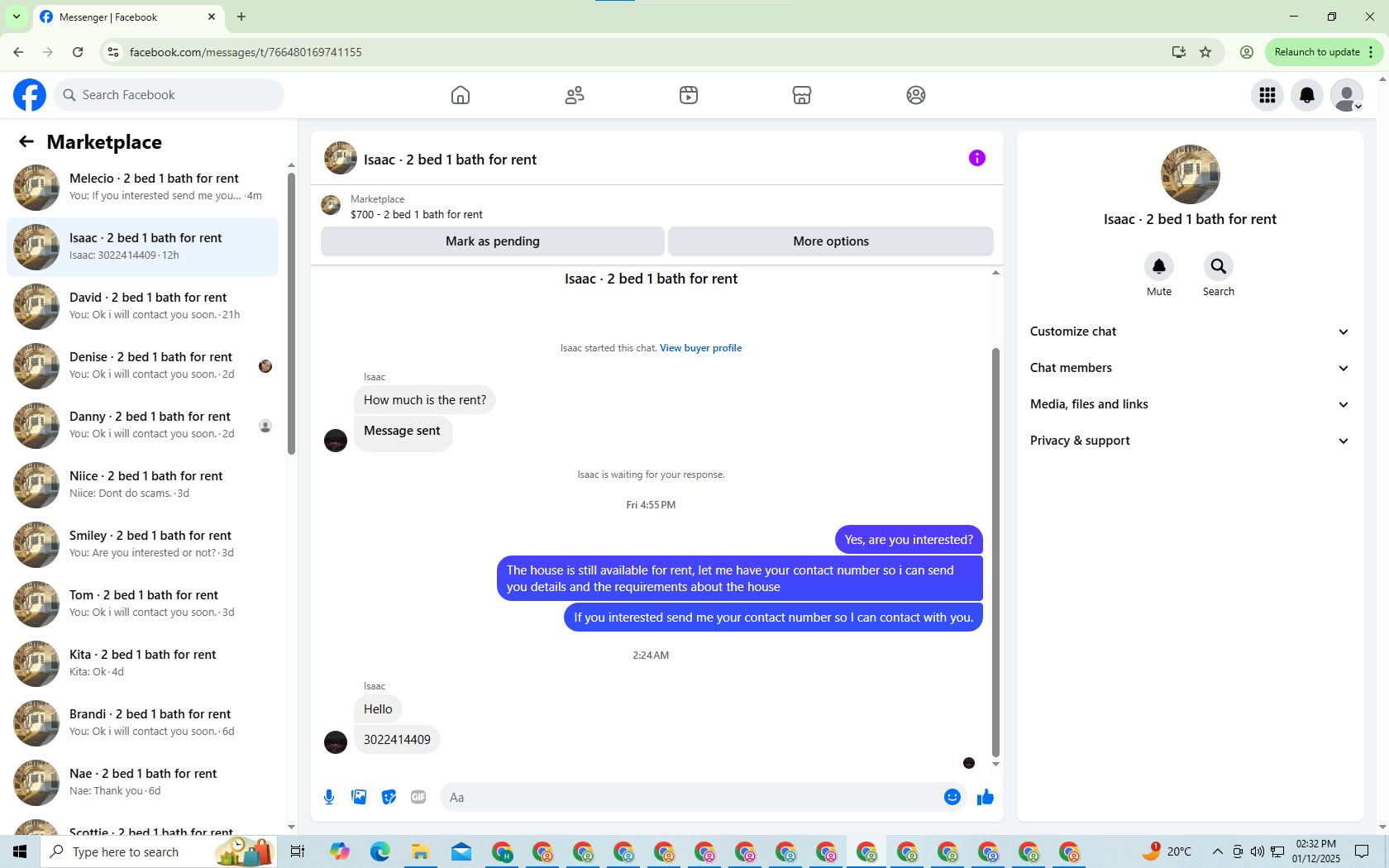This screenshot has width=1389, height=868.
Task: Open Tom 2 bed 1 bath conversation
Action: pos(142,604)
